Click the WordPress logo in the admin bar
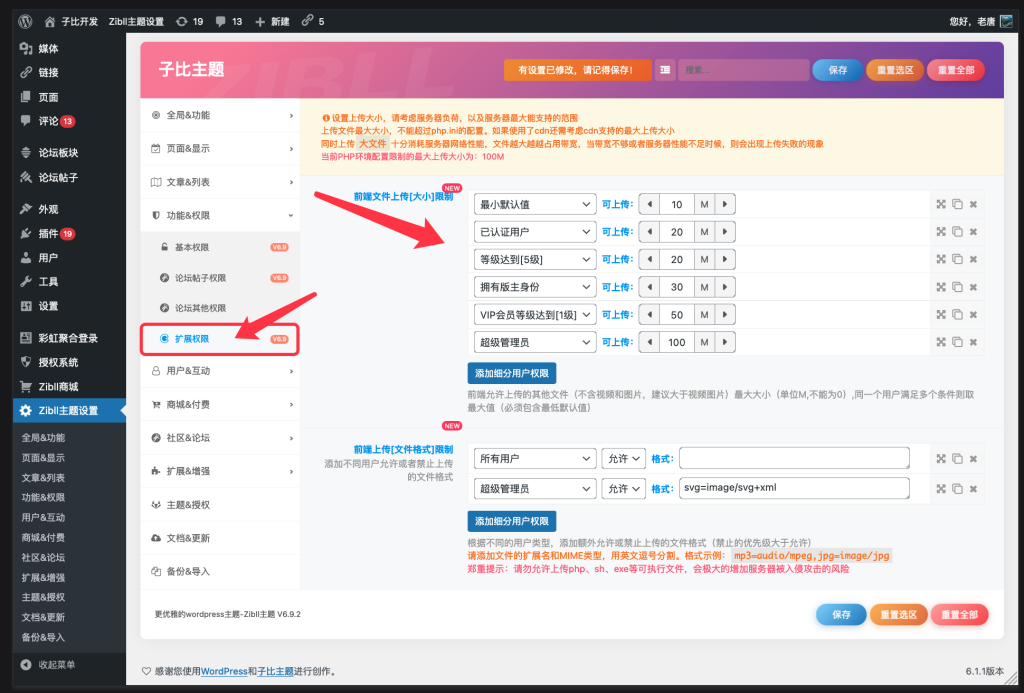This screenshot has width=1024, height=693. click(24, 20)
